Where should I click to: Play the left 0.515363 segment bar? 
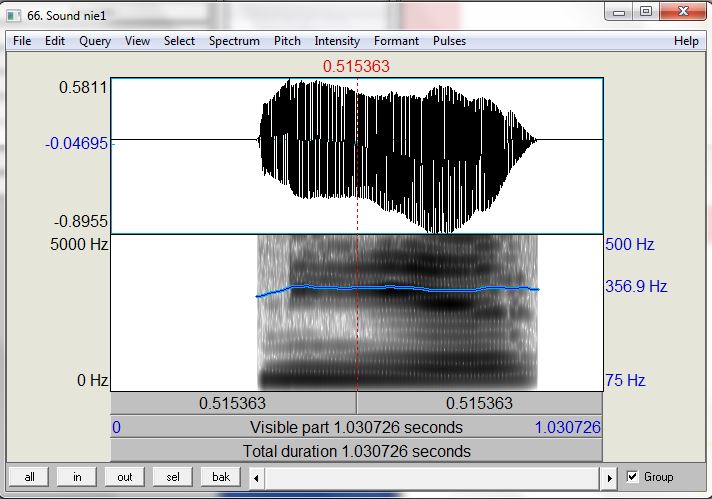[233, 403]
